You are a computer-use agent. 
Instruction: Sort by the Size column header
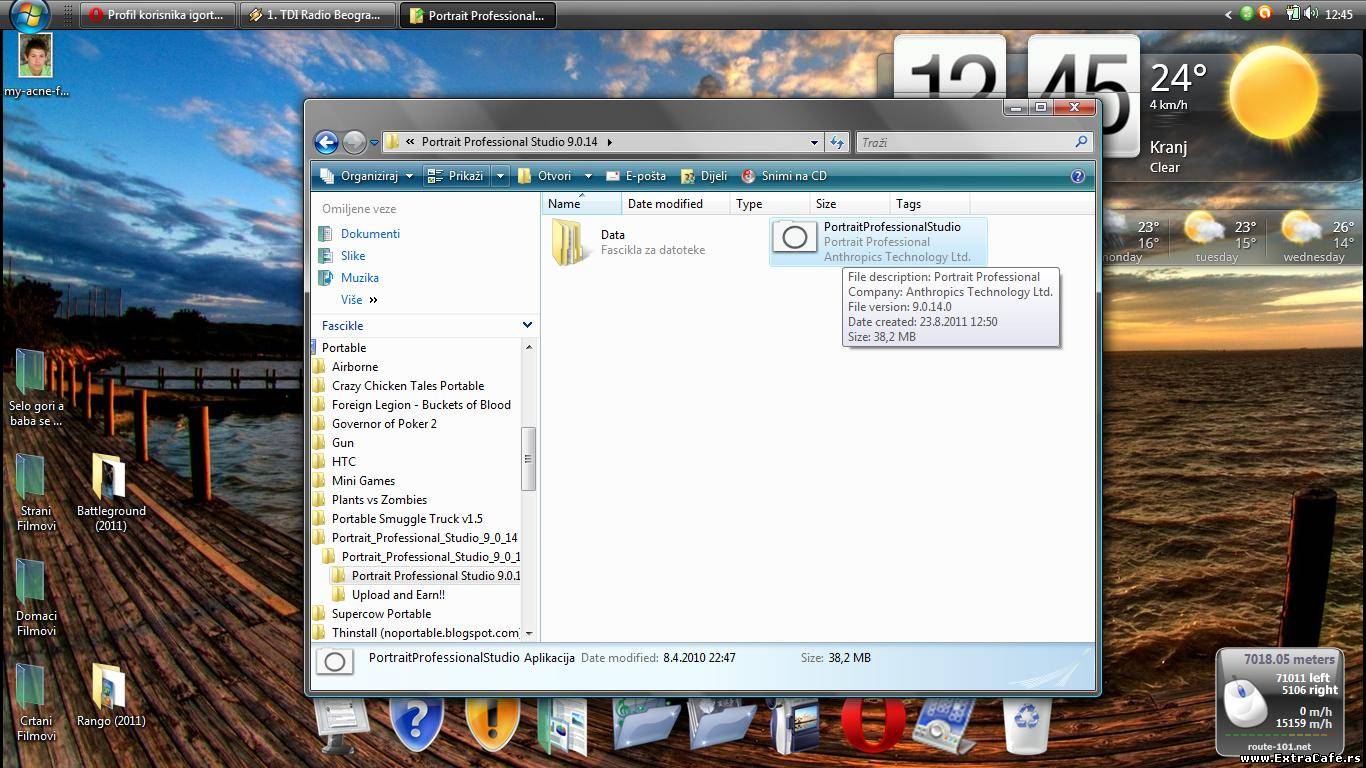point(848,204)
